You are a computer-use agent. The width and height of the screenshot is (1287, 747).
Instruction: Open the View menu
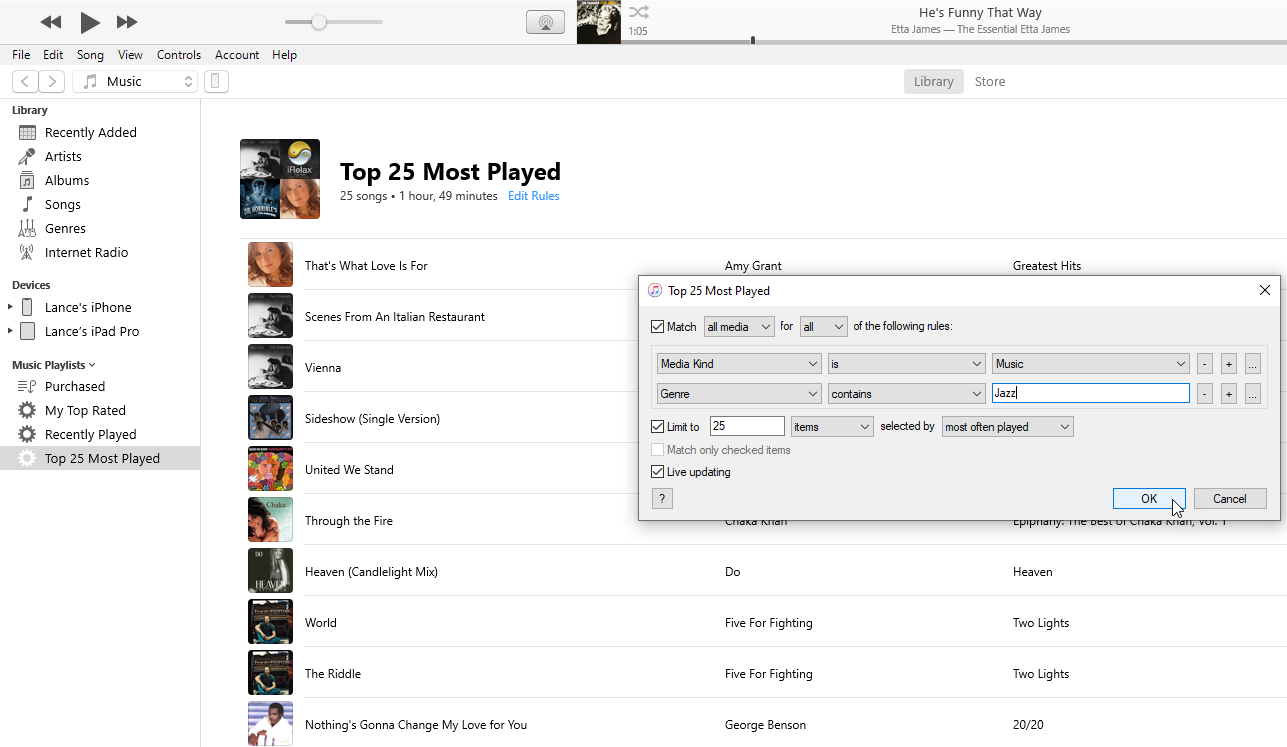130,55
